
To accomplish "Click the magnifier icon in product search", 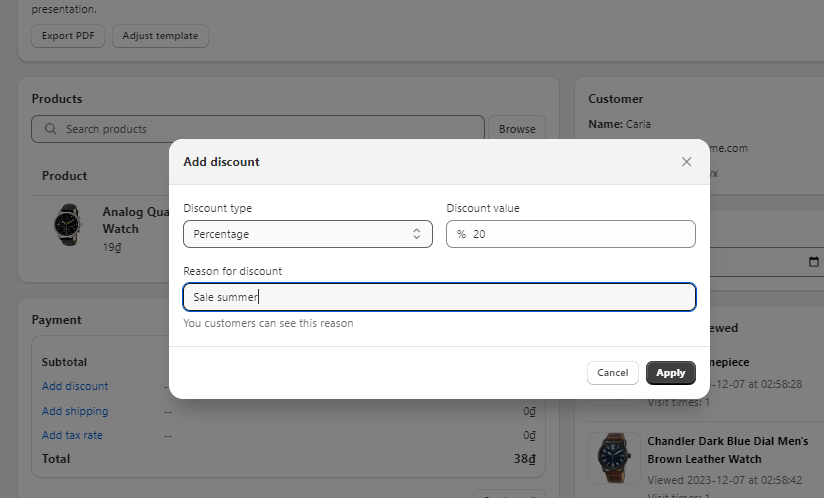I will [50, 129].
